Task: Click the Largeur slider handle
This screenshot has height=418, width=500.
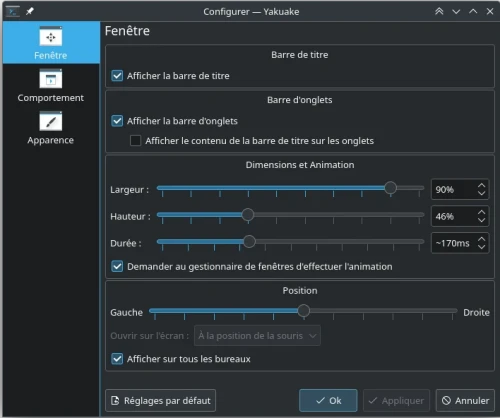Action: [390, 188]
